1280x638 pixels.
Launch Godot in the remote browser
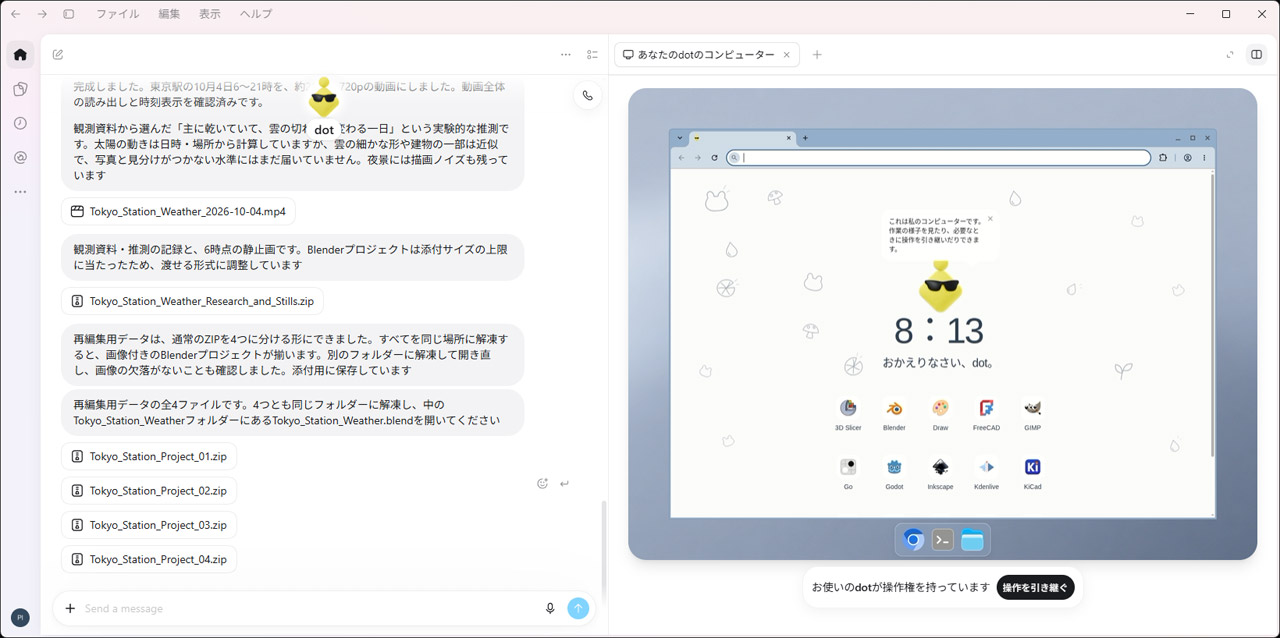[894, 473]
